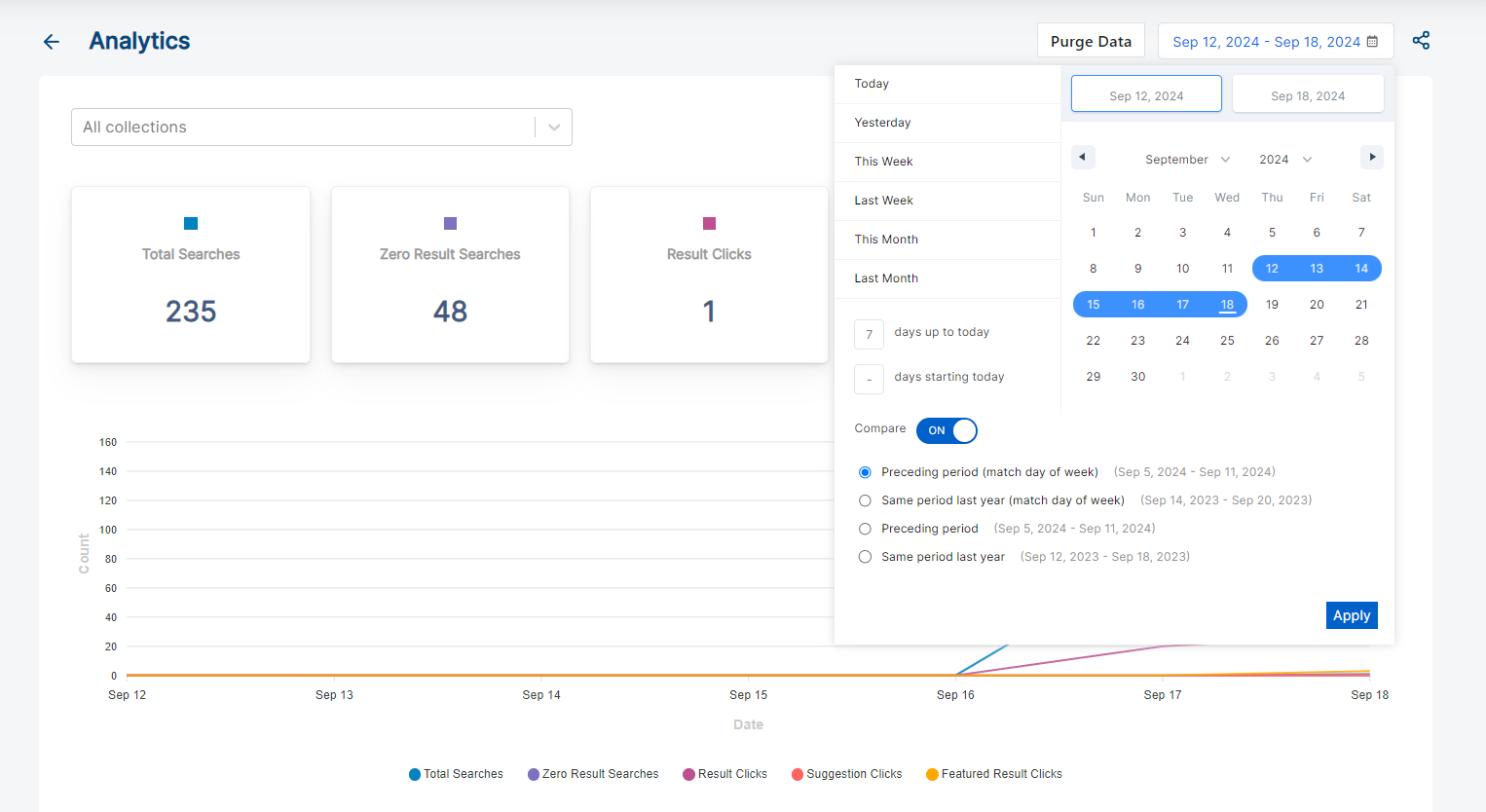1486x812 pixels.
Task: Click the days up to today number box
Action: pos(869,334)
